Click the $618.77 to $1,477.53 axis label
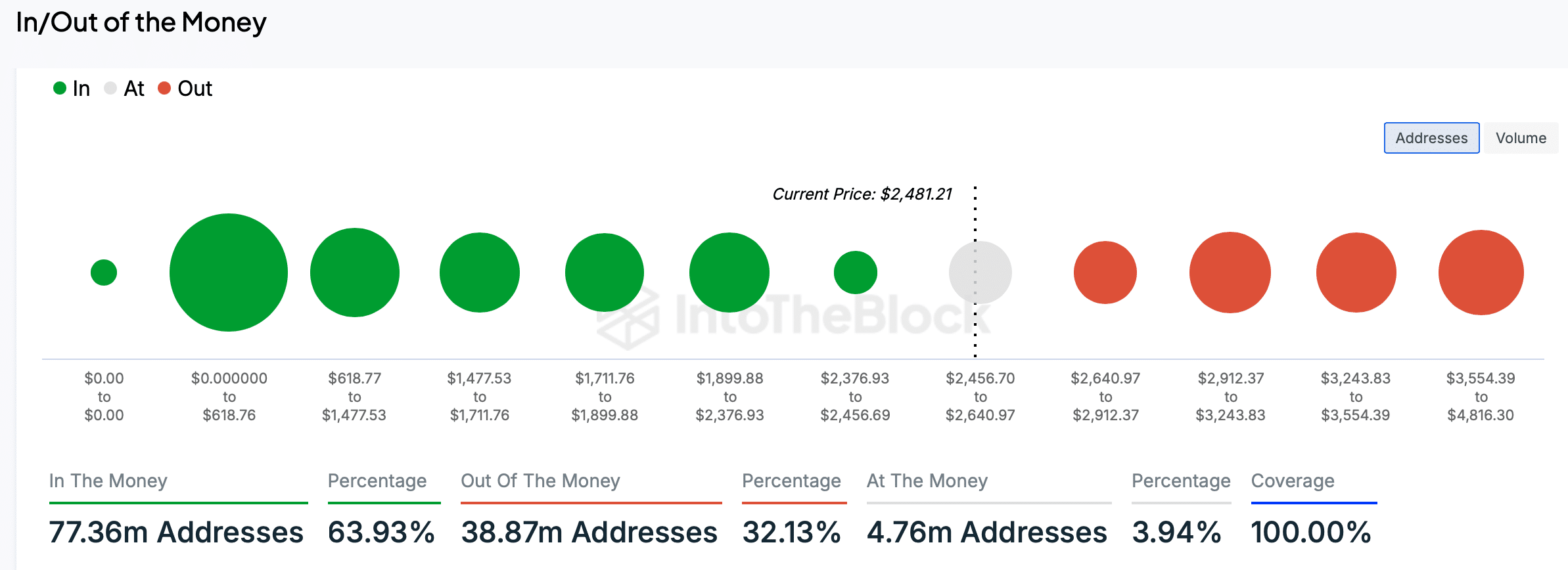The image size is (1568, 570). pyautogui.click(x=354, y=397)
